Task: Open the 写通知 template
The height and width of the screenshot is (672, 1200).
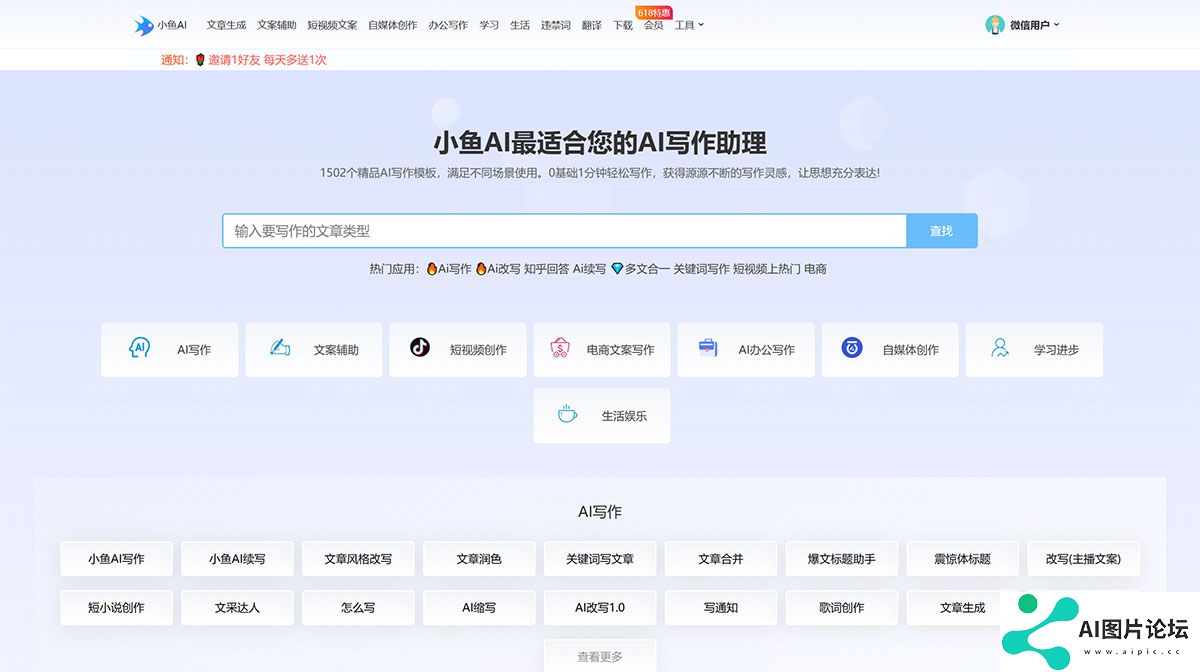Action: coord(721,607)
